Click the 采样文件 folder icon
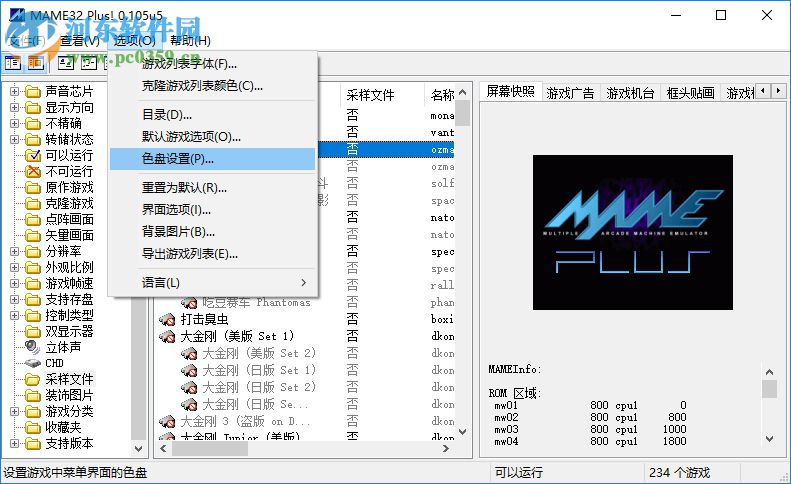Image resolution: width=791 pixels, height=484 pixels. (x=33, y=380)
